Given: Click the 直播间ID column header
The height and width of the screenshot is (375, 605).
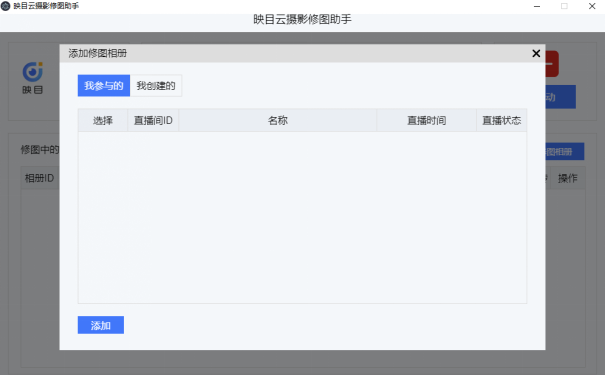Looking at the screenshot, I should tap(153, 121).
